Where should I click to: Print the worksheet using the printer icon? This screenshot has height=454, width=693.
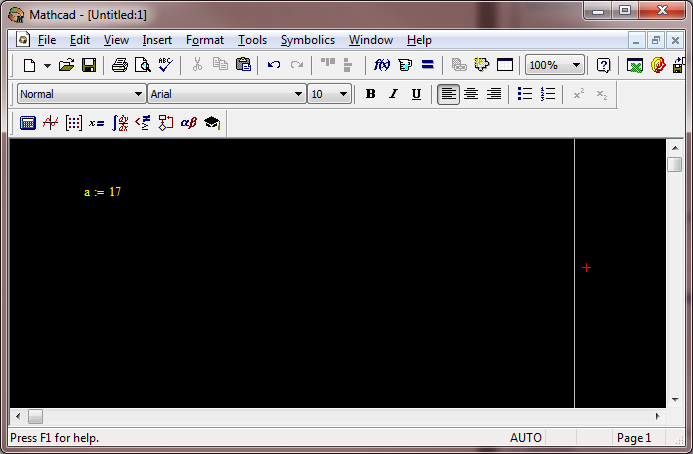point(120,65)
